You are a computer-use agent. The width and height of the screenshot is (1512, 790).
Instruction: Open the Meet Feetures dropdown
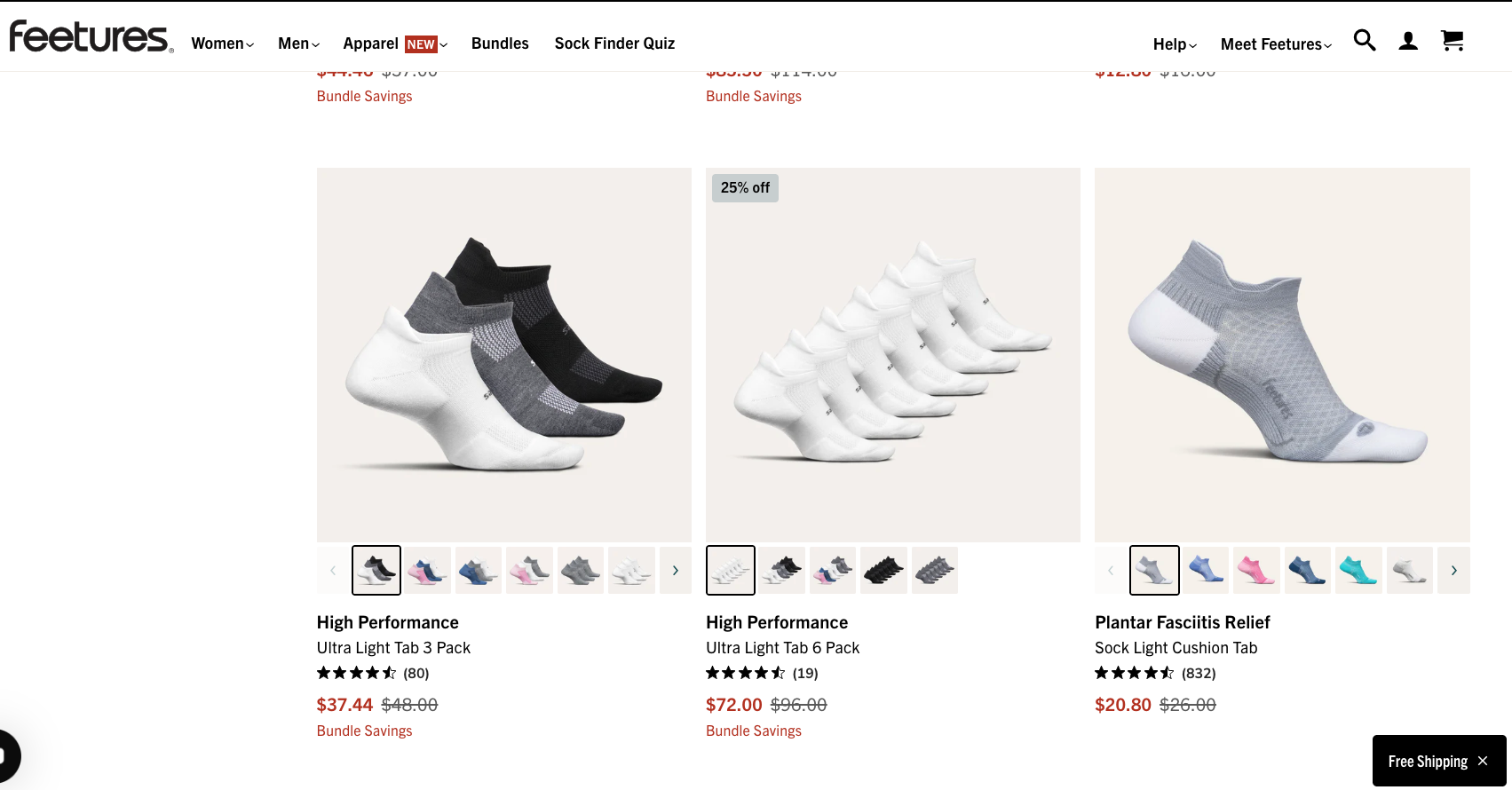[1276, 44]
